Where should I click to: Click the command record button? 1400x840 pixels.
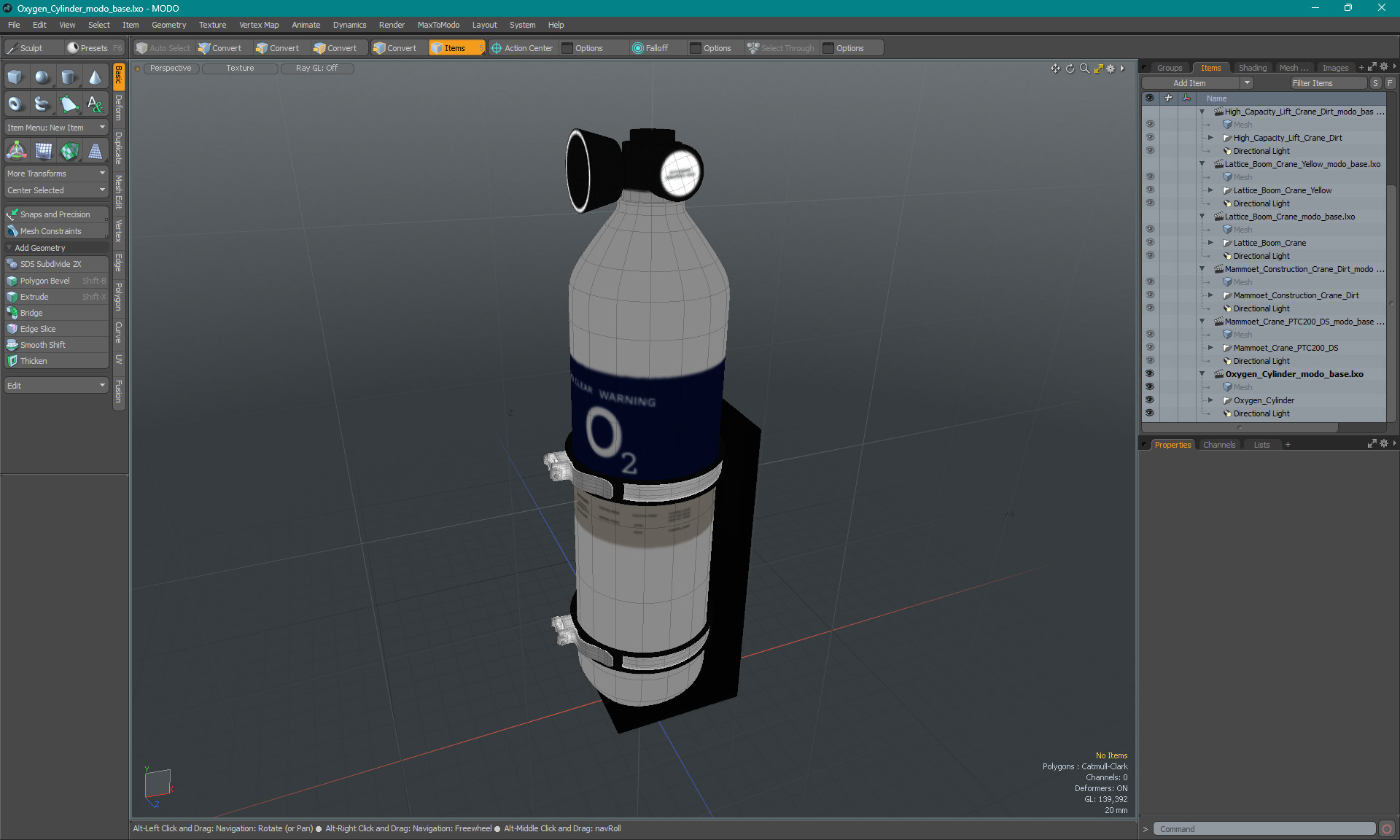(x=1387, y=829)
